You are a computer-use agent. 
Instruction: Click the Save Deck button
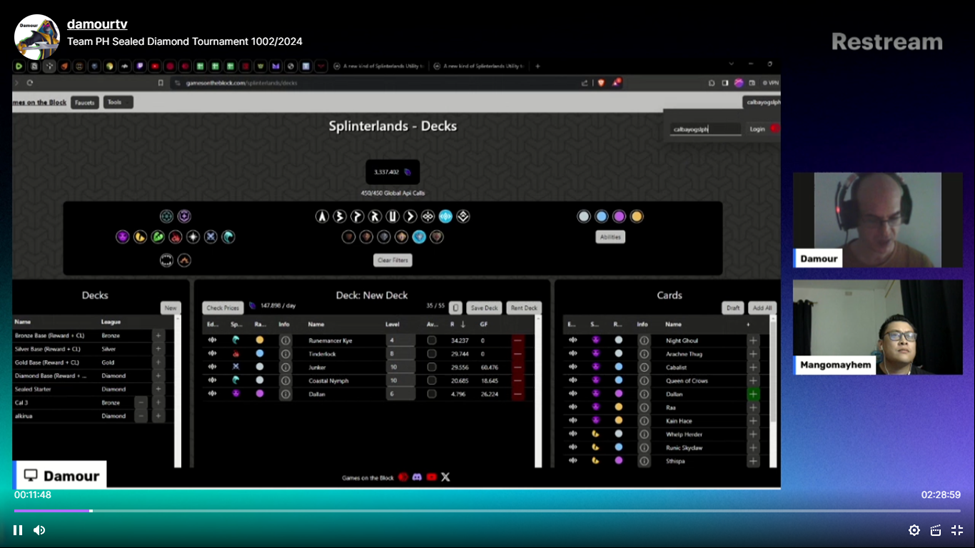coord(484,308)
